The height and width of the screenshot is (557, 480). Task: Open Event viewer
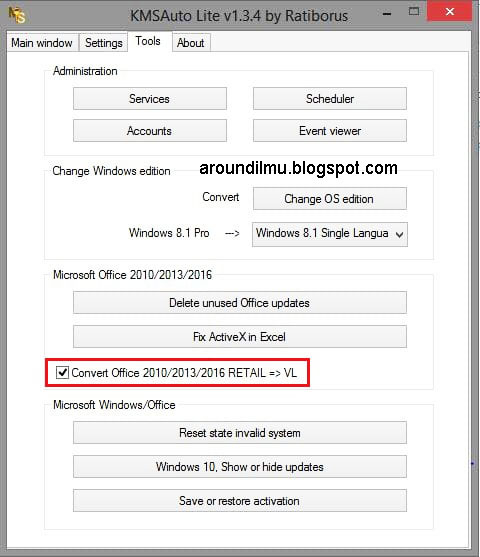click(330, 131)
